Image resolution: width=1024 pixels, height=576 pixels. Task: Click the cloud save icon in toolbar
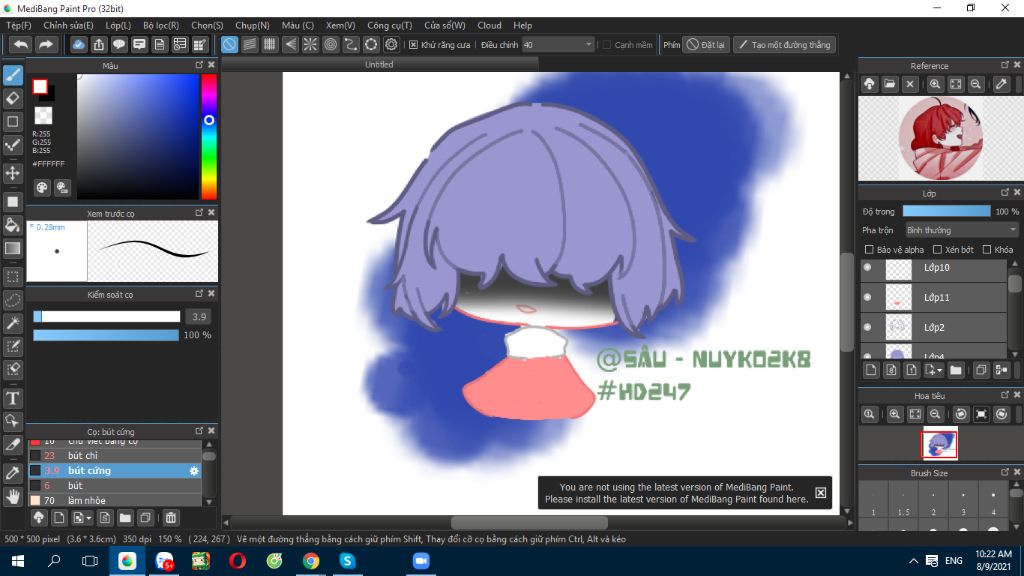pos(78,44)
